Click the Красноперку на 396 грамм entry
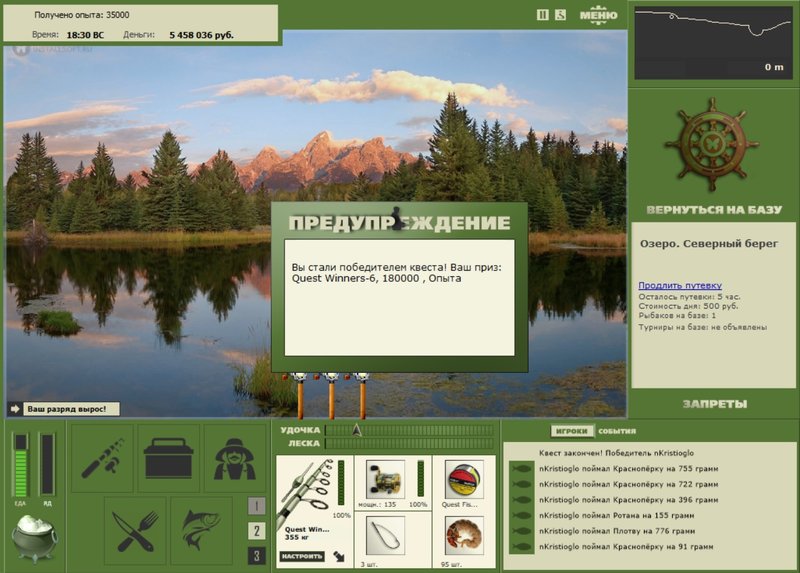Screen dimensions: 800x573 click(x=629, y=500)
